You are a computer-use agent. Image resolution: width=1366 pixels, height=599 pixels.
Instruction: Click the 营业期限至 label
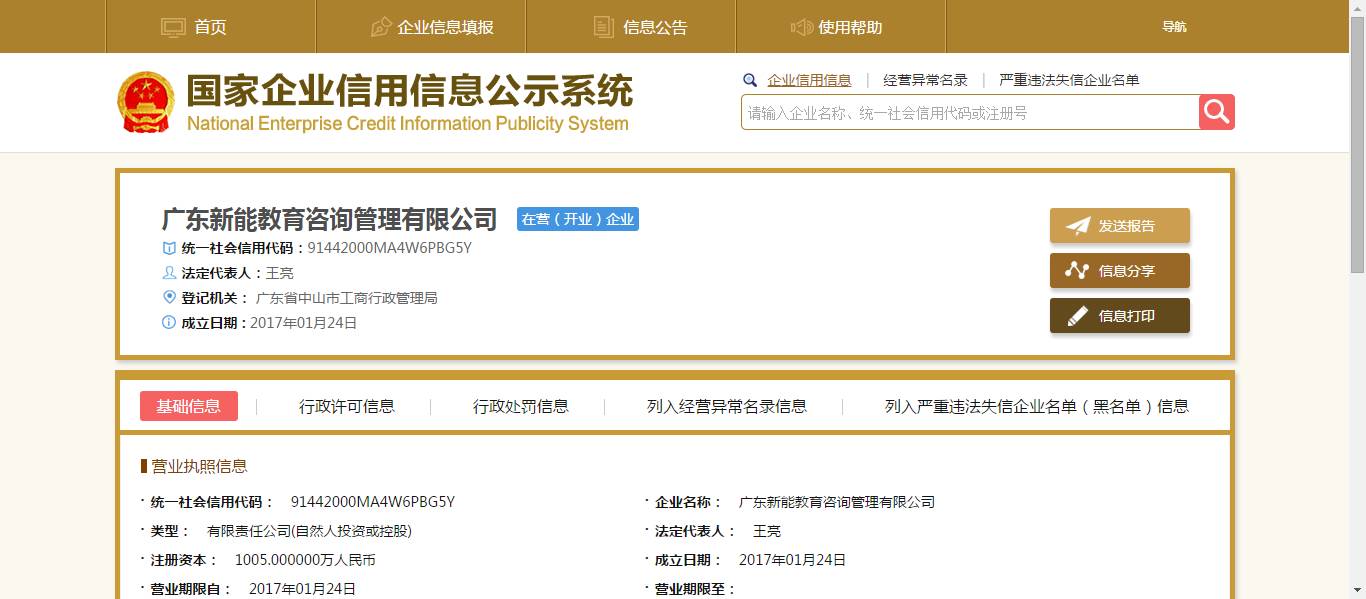point(695,589)
